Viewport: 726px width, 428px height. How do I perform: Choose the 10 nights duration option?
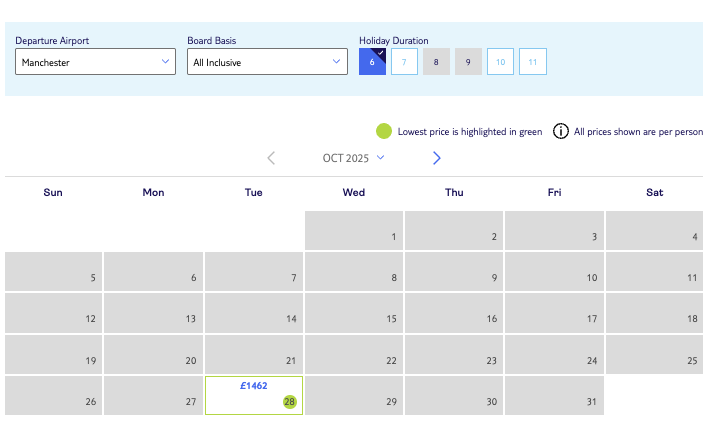coord(500,62)
